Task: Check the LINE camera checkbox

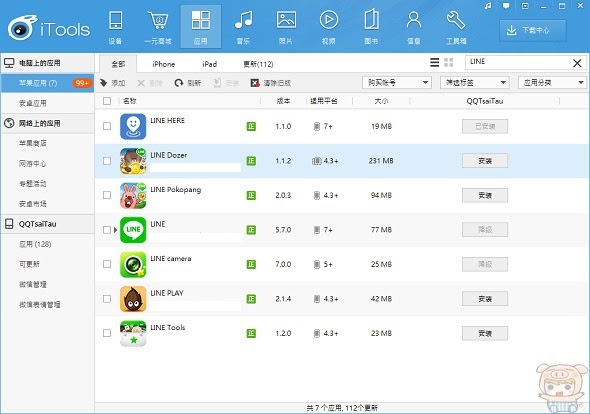Action: 107,264
